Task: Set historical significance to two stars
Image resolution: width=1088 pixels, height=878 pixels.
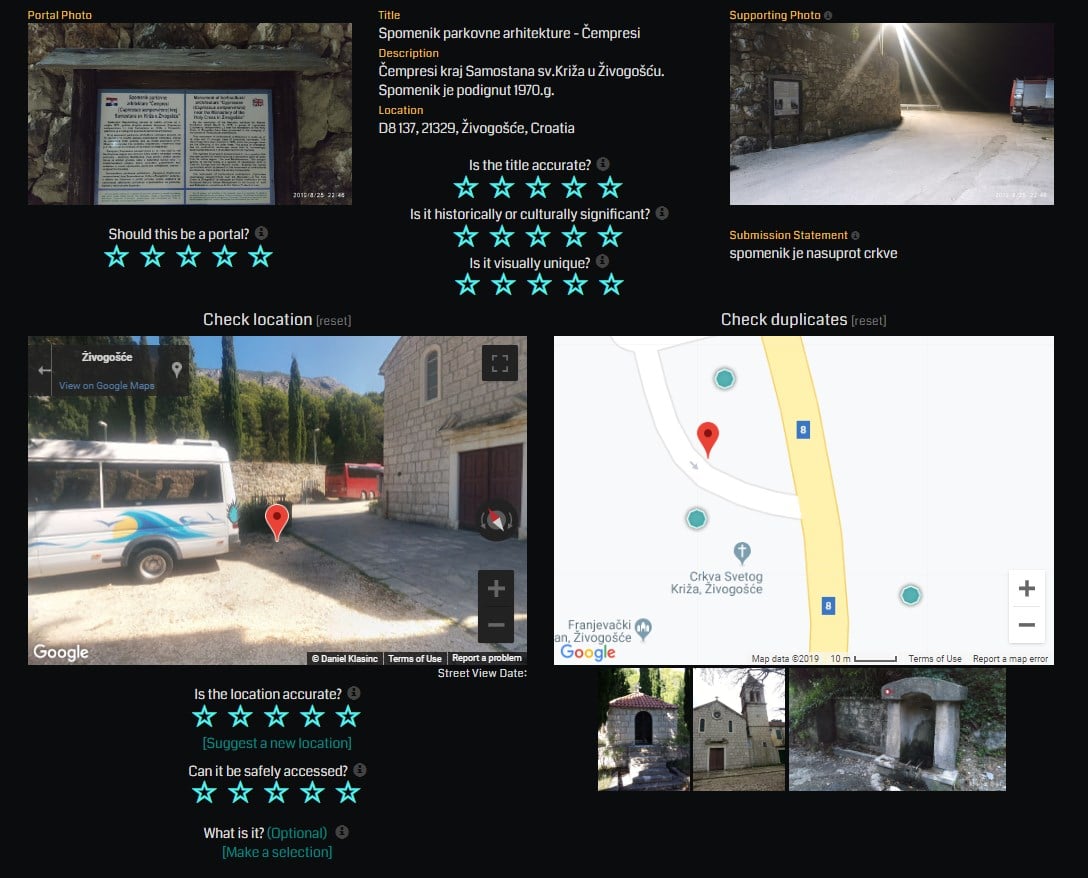Action: 502,237
